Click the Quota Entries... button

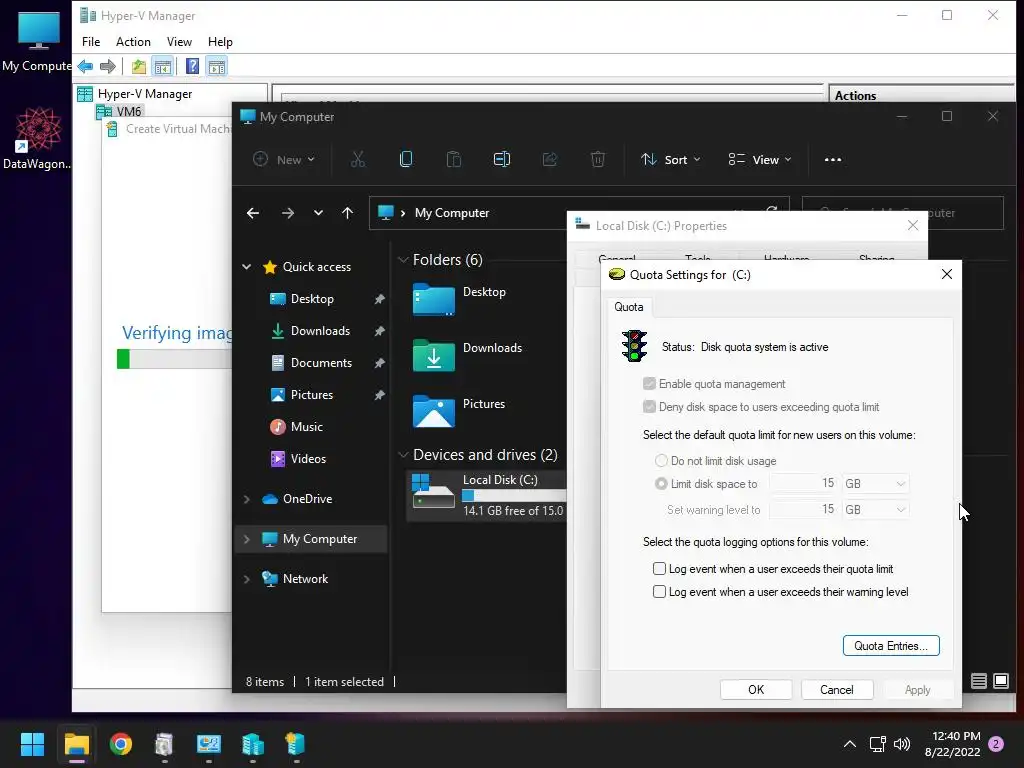891,645
